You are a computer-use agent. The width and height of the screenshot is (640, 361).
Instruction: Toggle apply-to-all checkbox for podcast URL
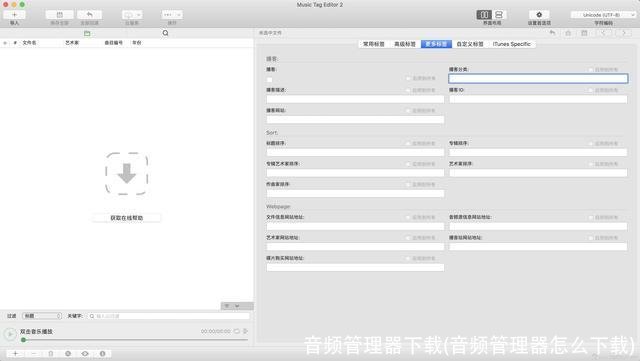click(408, 111)
